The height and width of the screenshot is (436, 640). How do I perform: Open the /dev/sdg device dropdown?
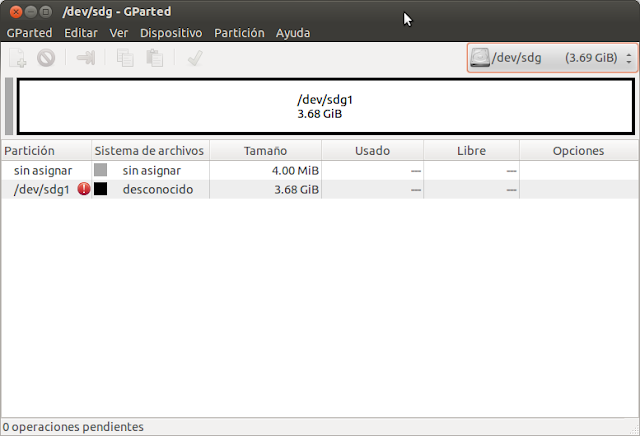[x=552, y=58]
